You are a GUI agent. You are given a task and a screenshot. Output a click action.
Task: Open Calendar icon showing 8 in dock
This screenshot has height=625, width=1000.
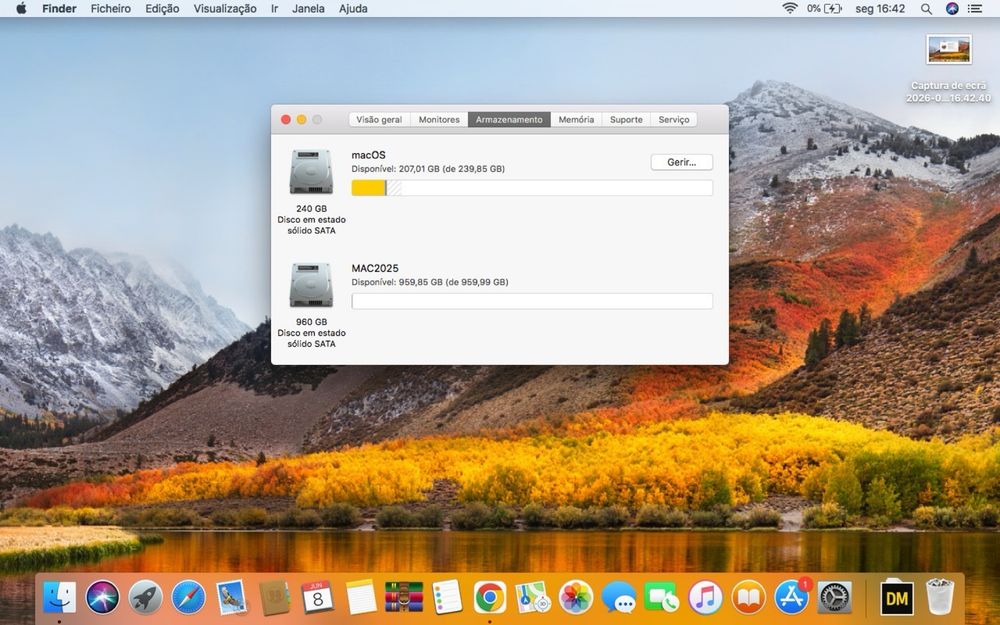[317, 598]
